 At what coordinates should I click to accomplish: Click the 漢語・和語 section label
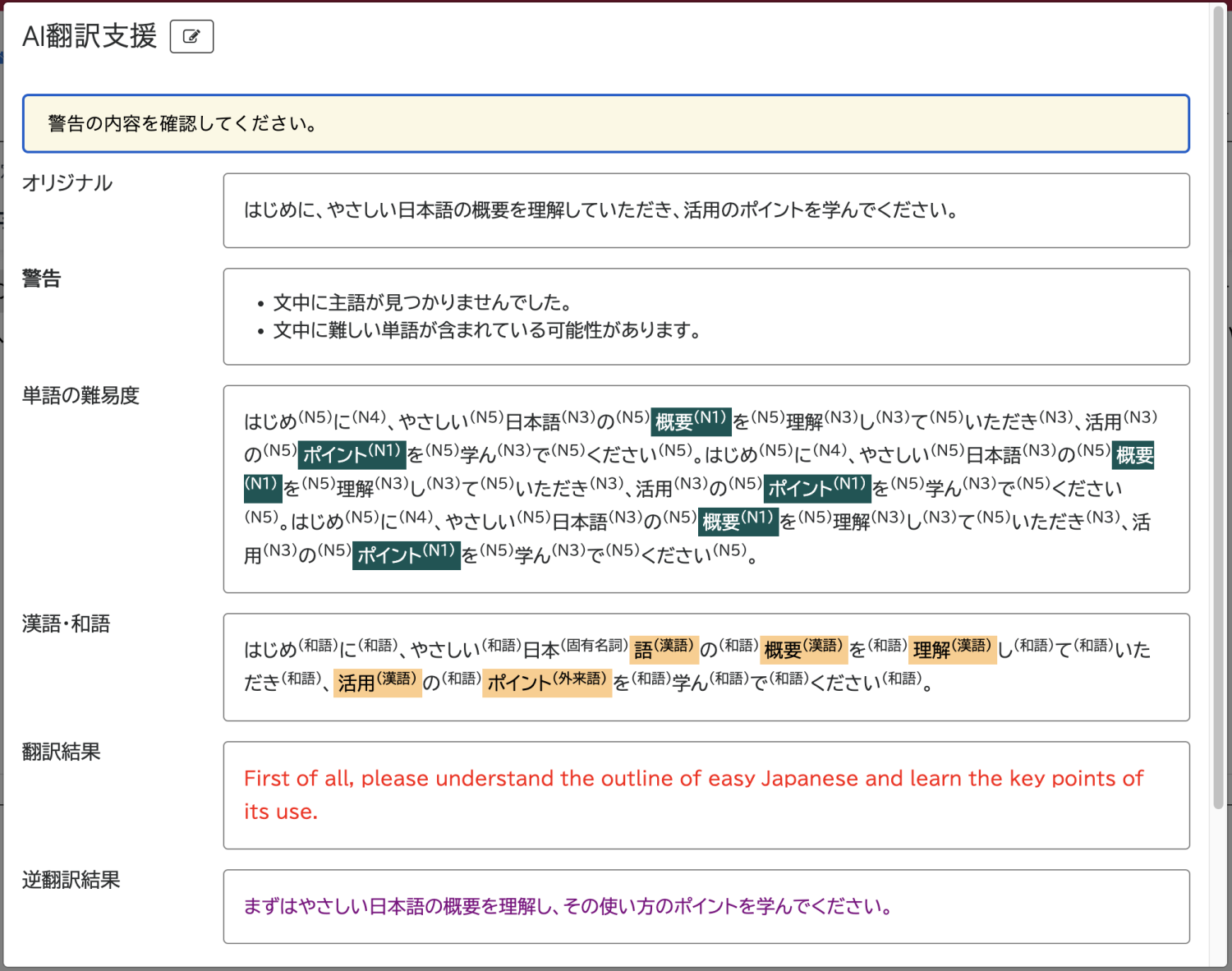tap(66, 624)
